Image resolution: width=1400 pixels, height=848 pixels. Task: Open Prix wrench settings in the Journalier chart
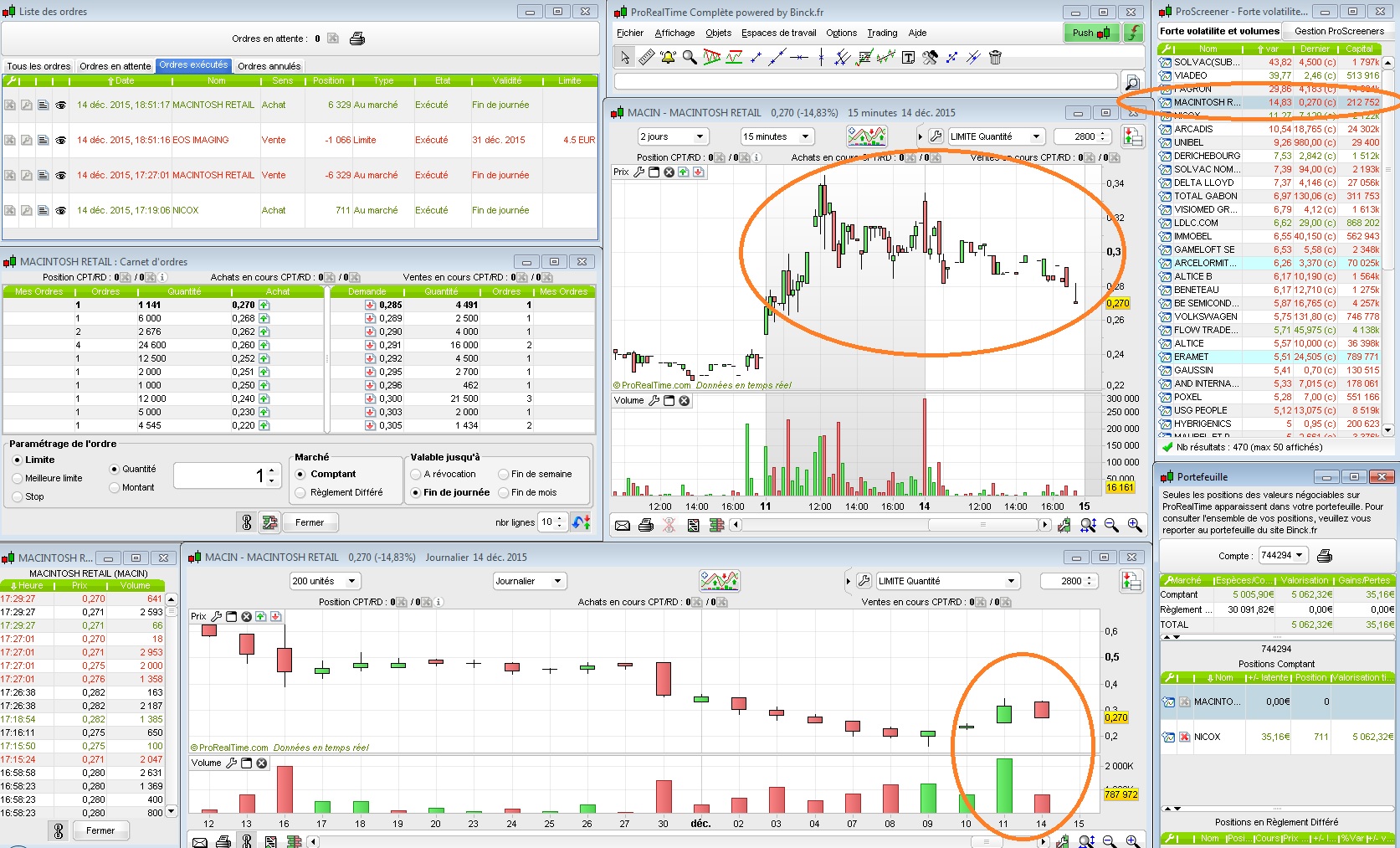point(216,616)
